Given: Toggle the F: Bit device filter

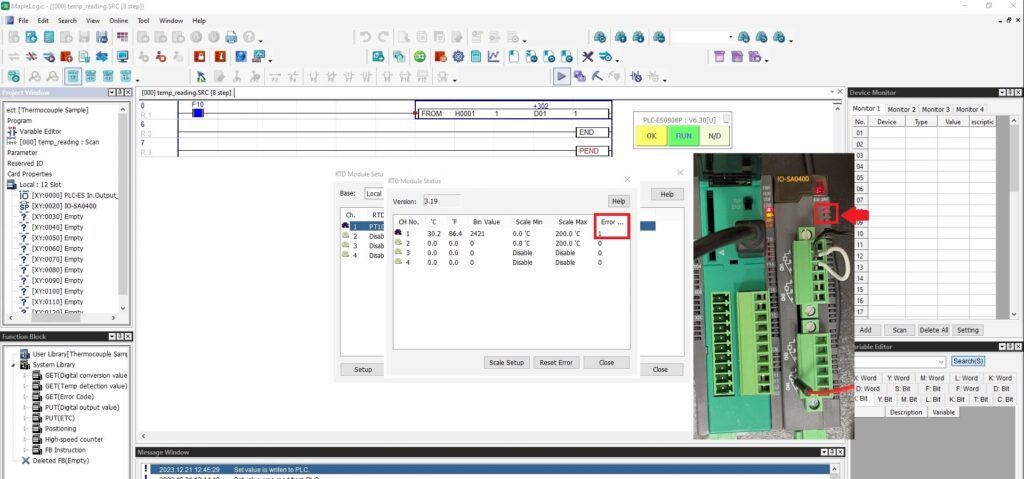Looking at the screenshot, I should (934, 388).
